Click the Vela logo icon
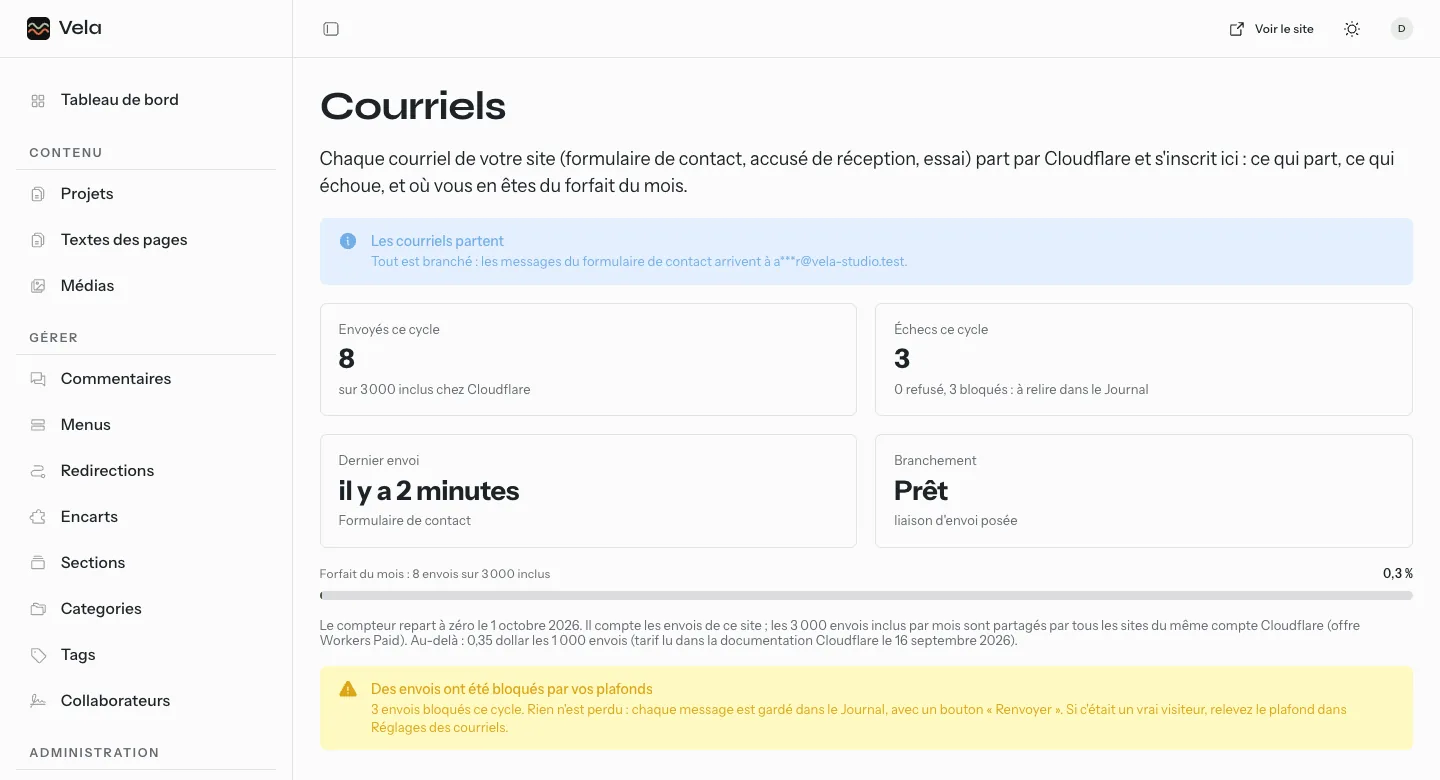Screen dimensions: 1440x780 tap(38, 28)
